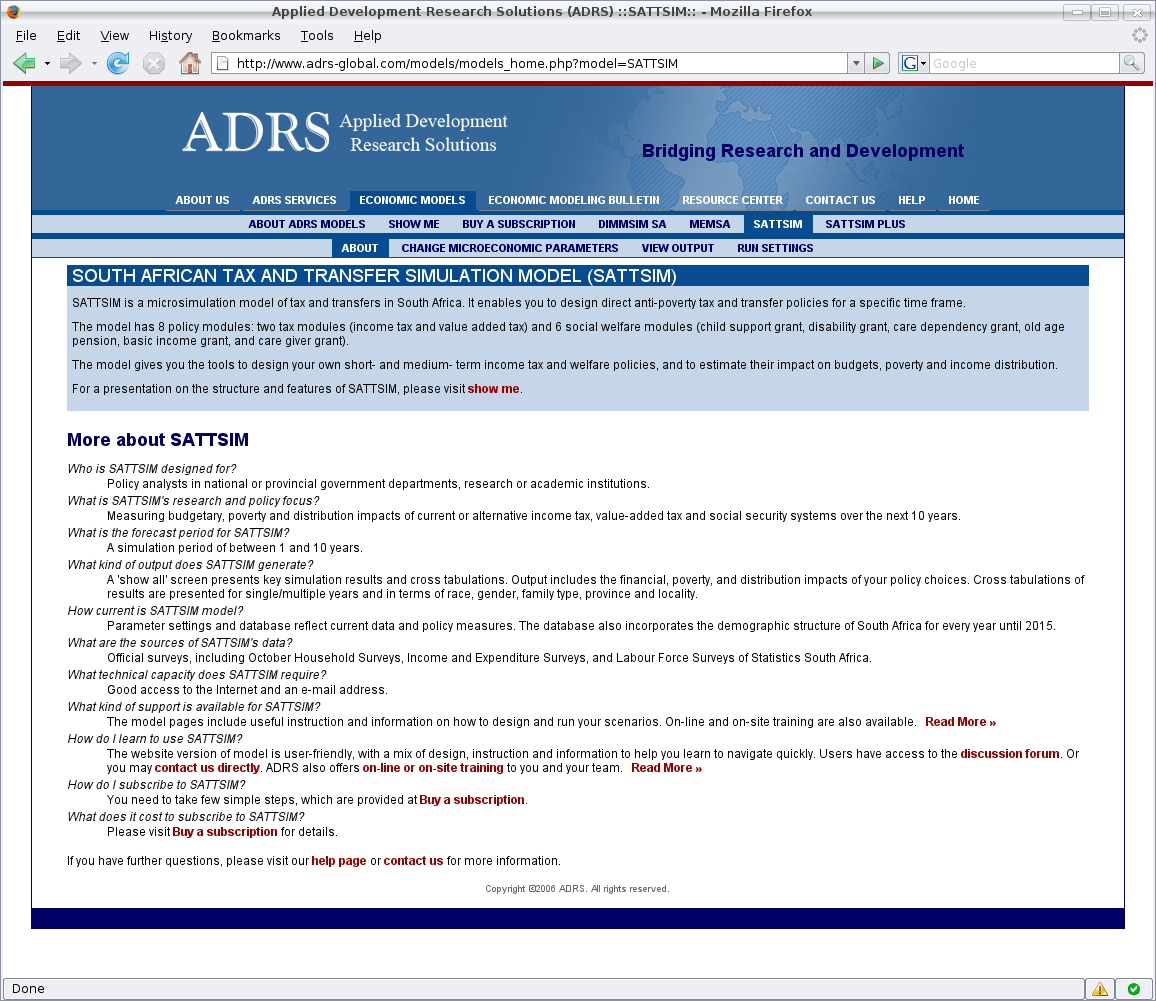
Task: Open the View Output tab
Action: click(x=677, y=248)
